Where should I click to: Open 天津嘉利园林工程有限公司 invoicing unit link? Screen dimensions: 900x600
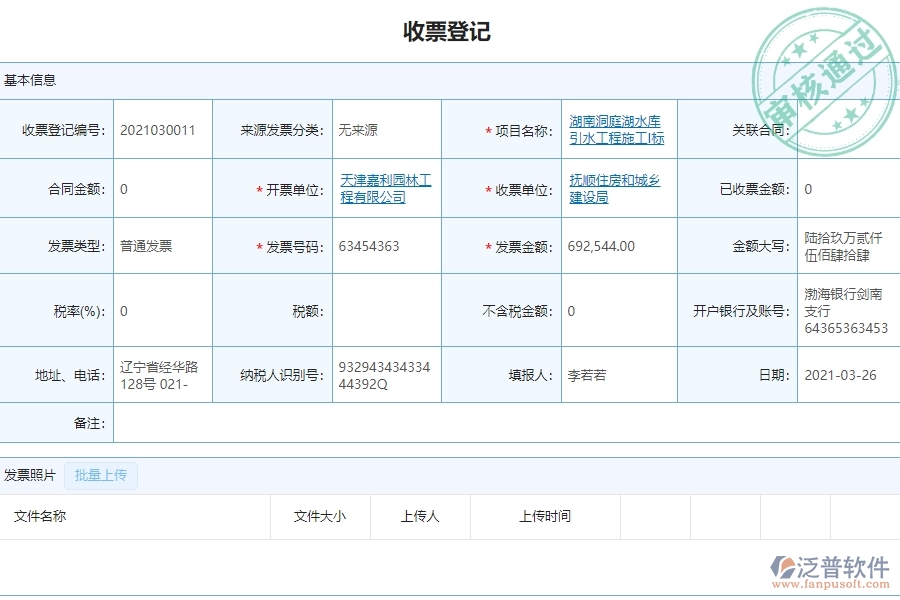[383, 188]
